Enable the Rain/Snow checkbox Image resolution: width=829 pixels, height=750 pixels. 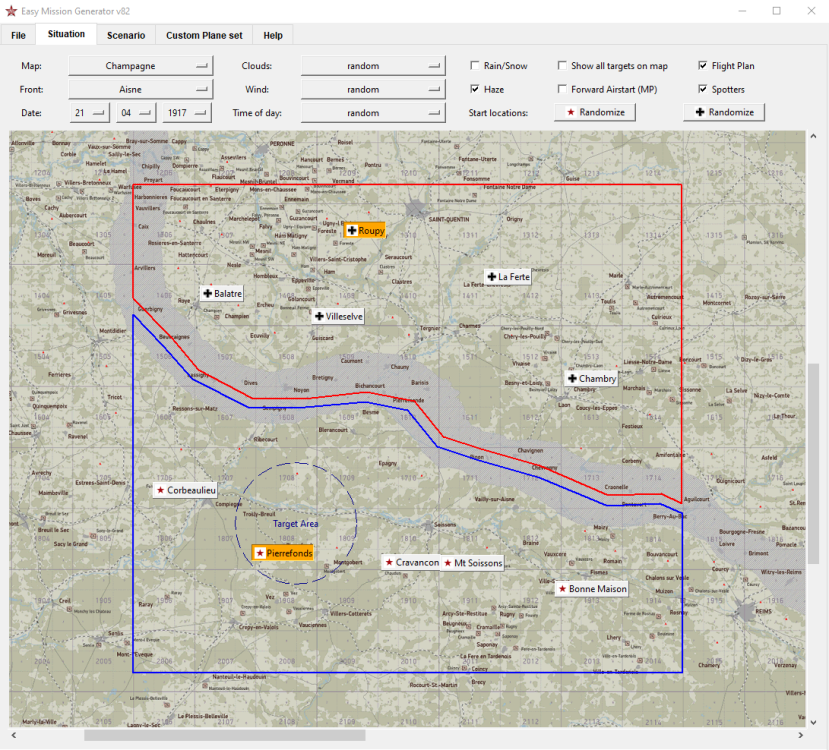(475, 66)
